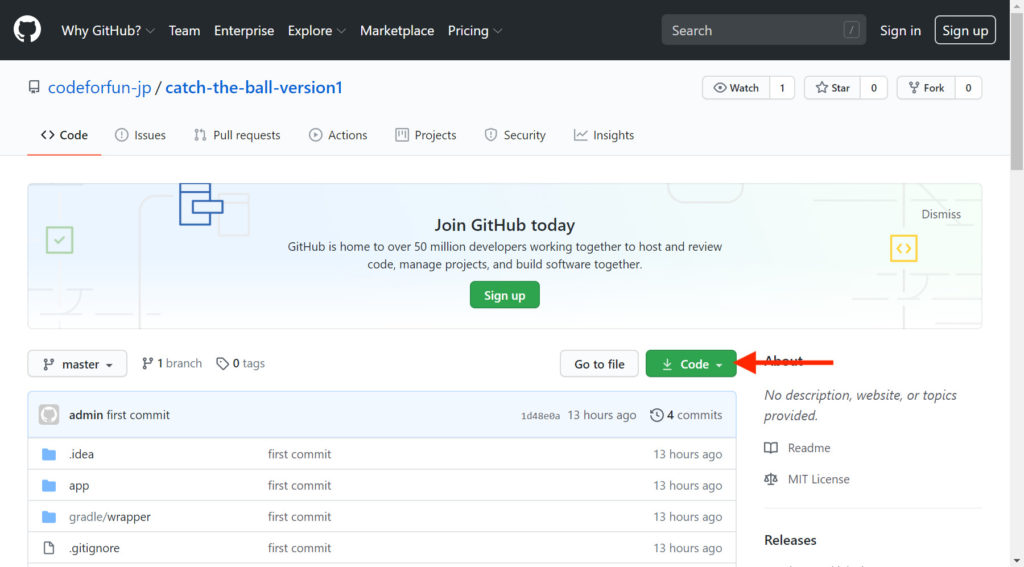View the watchers count of 1
The image size is (1024, 567).
pos(782,88)
